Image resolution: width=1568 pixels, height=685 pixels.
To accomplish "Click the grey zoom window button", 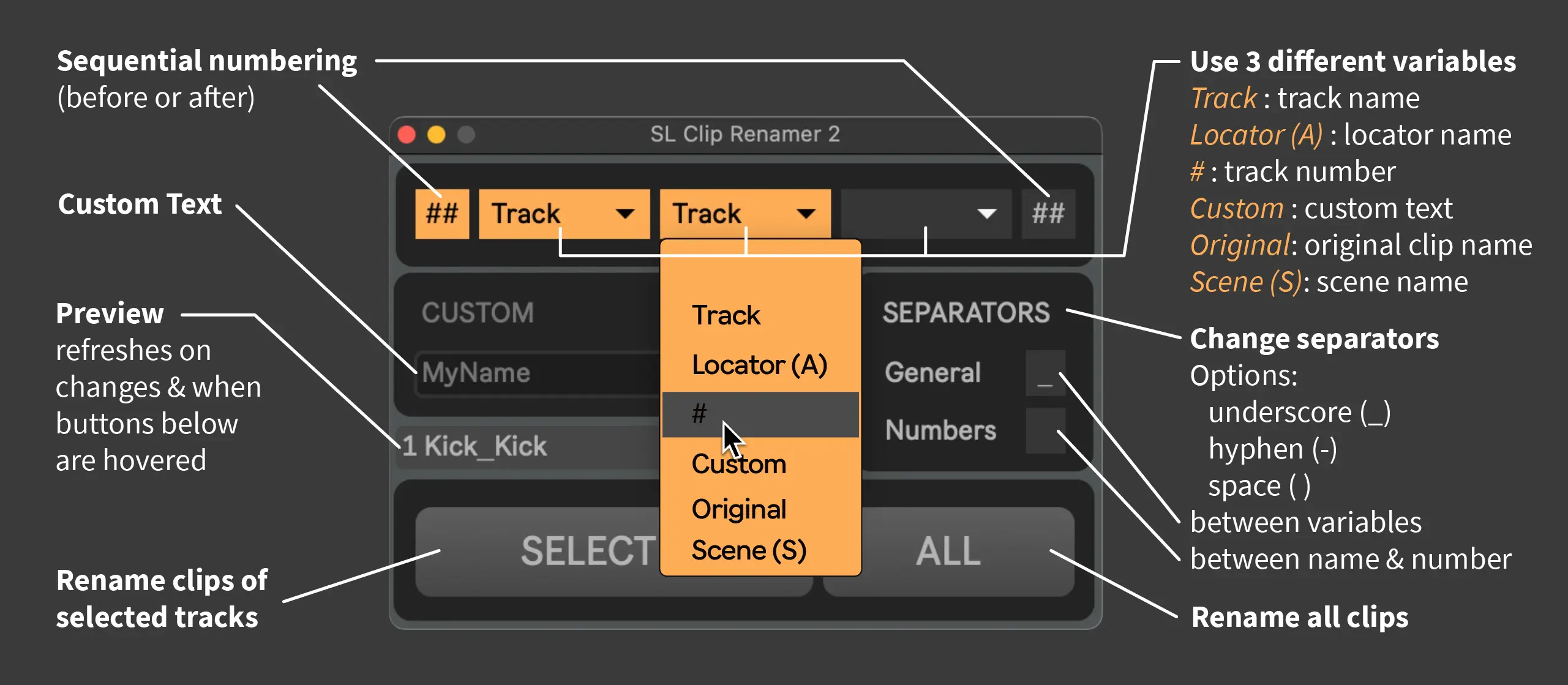I will click(x=466, y=134).
